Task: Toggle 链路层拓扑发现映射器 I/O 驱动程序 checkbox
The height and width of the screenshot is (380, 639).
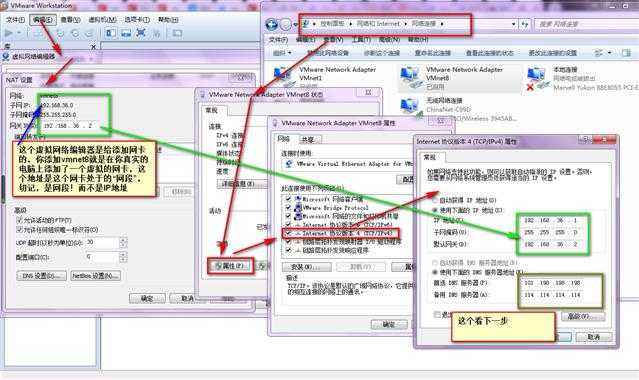Action: [289, 242]
